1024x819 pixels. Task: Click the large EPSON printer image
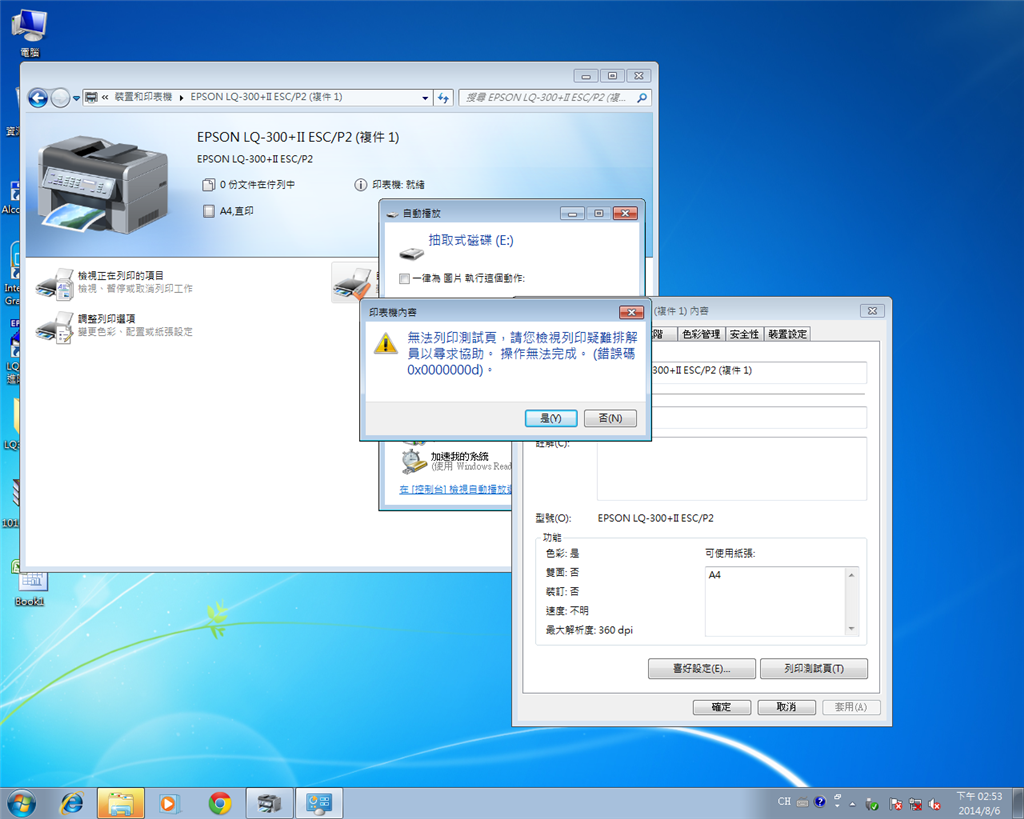click(104, 185)
